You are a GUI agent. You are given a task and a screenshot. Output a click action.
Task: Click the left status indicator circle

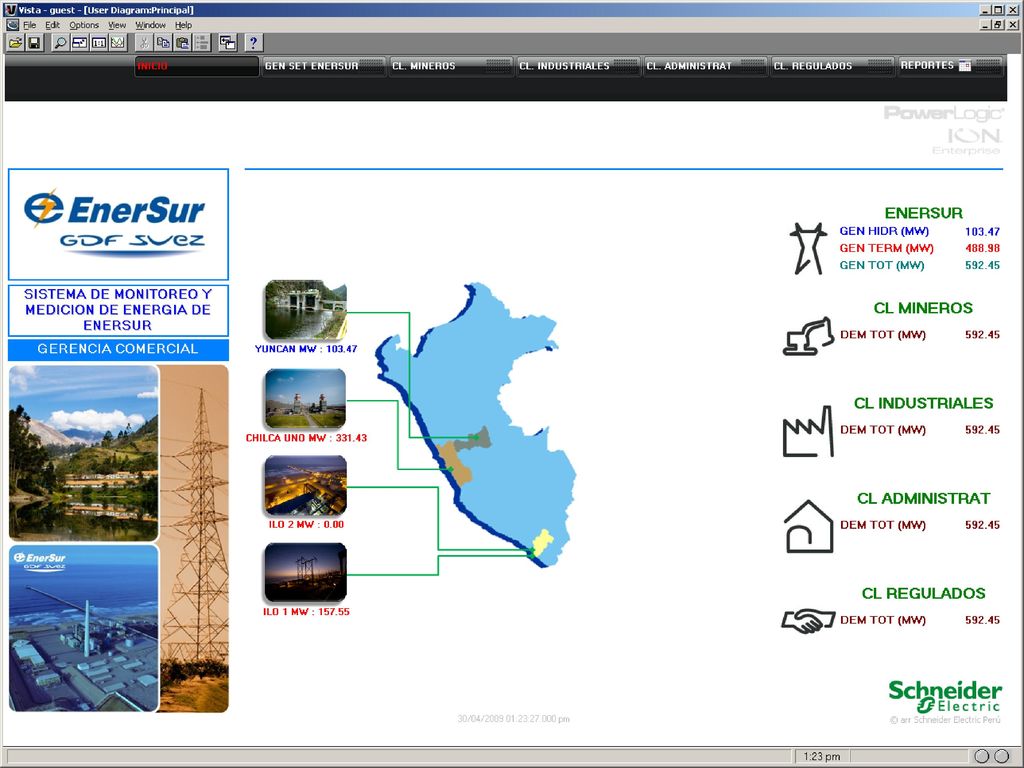point(981,756)
